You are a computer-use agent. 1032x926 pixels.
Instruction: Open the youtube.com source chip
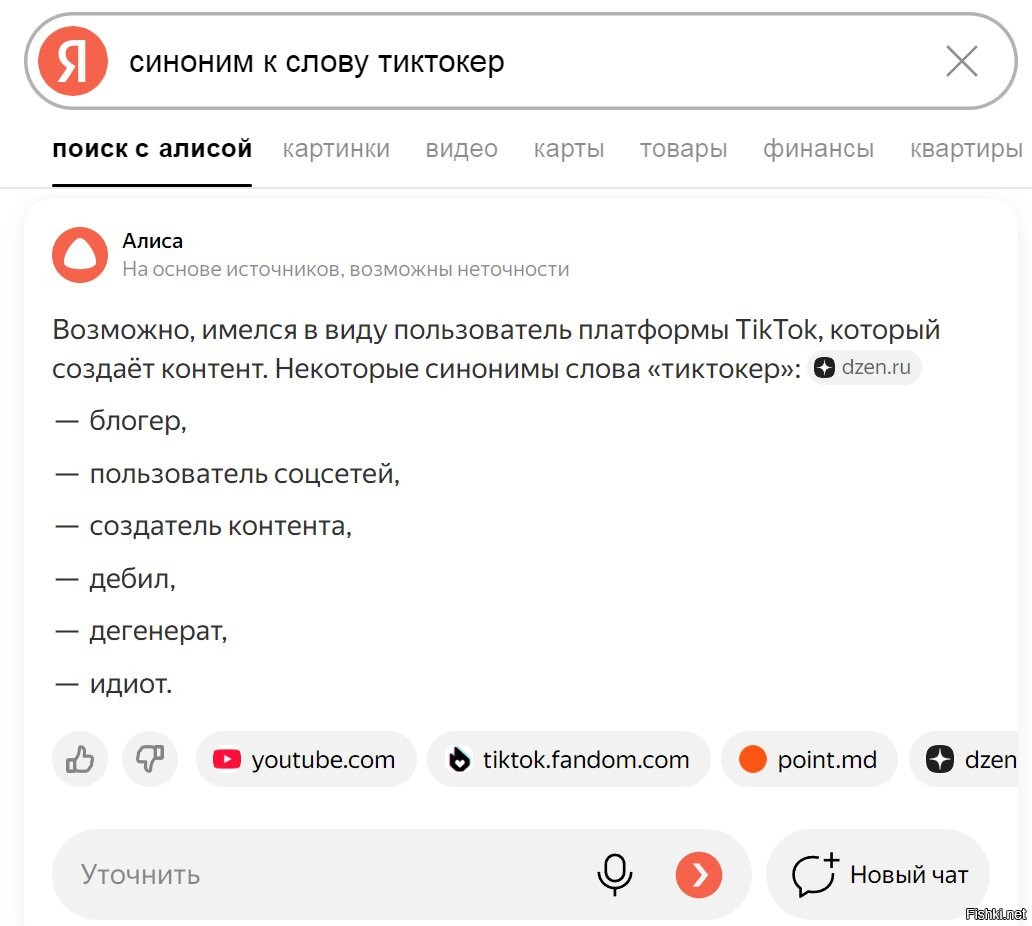[x=306, y=760]
